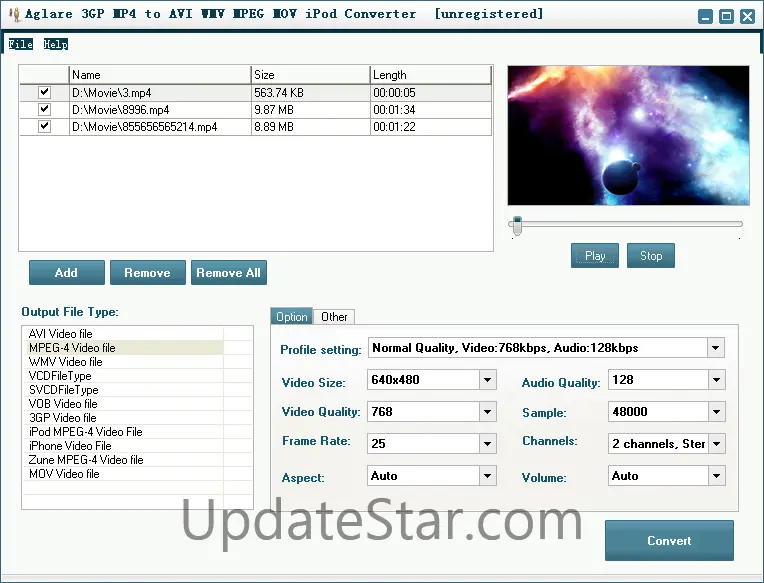Expand the Video Size dropdown
Viewport: 764px width, 583px height.
pos(487,380)
